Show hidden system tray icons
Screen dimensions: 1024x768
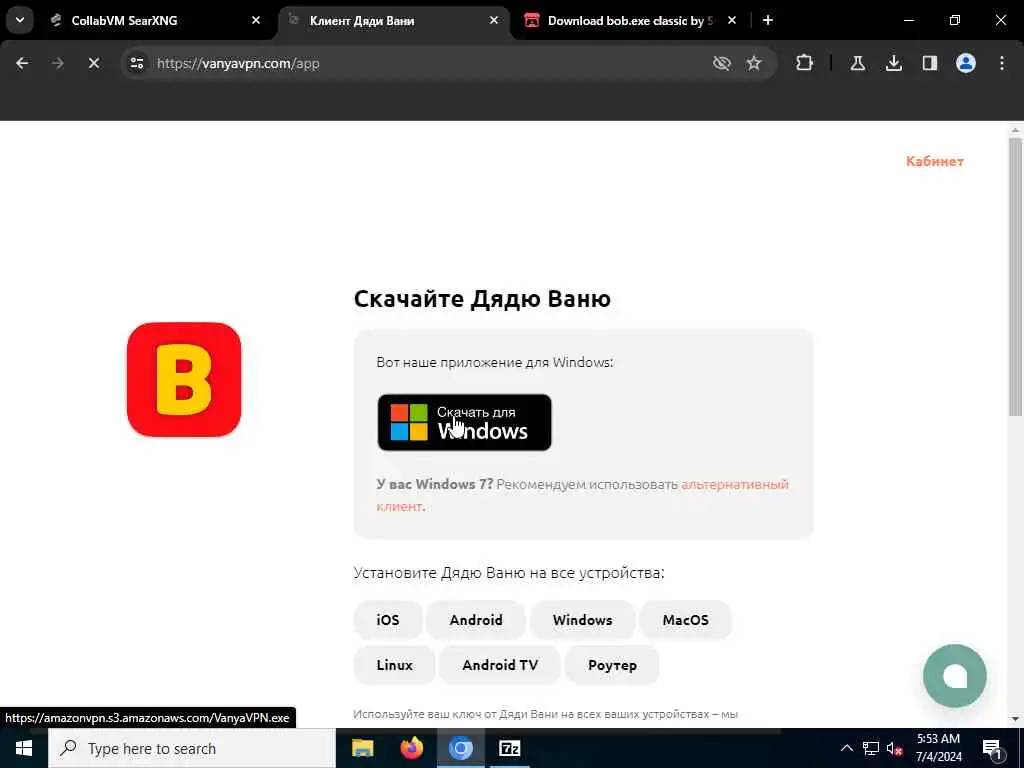pyautogui.click(x=846, y=748)
